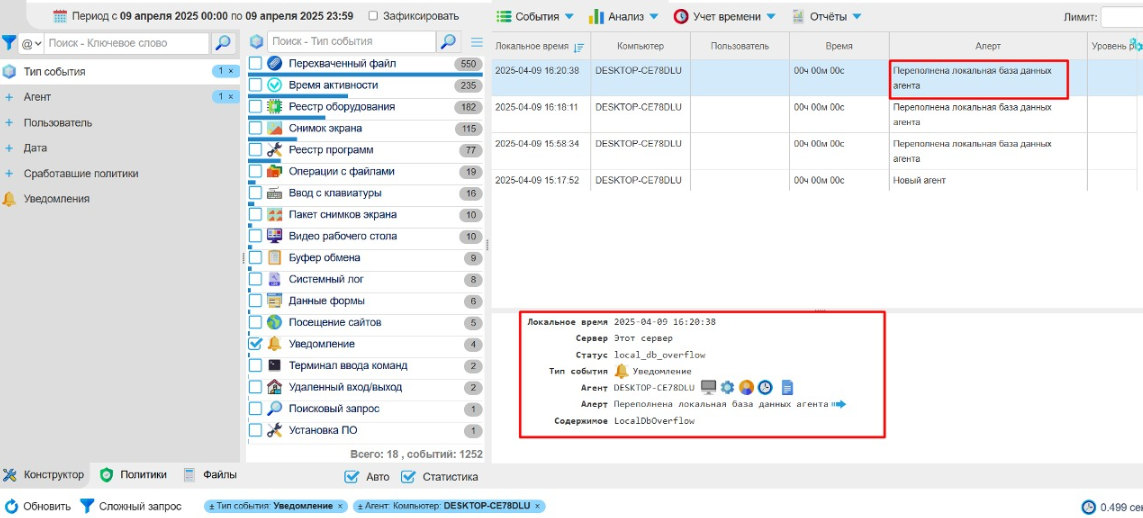Click the blue arrow after the alert text
This screenshot has width=1143, height=518.
pos(839,404)
